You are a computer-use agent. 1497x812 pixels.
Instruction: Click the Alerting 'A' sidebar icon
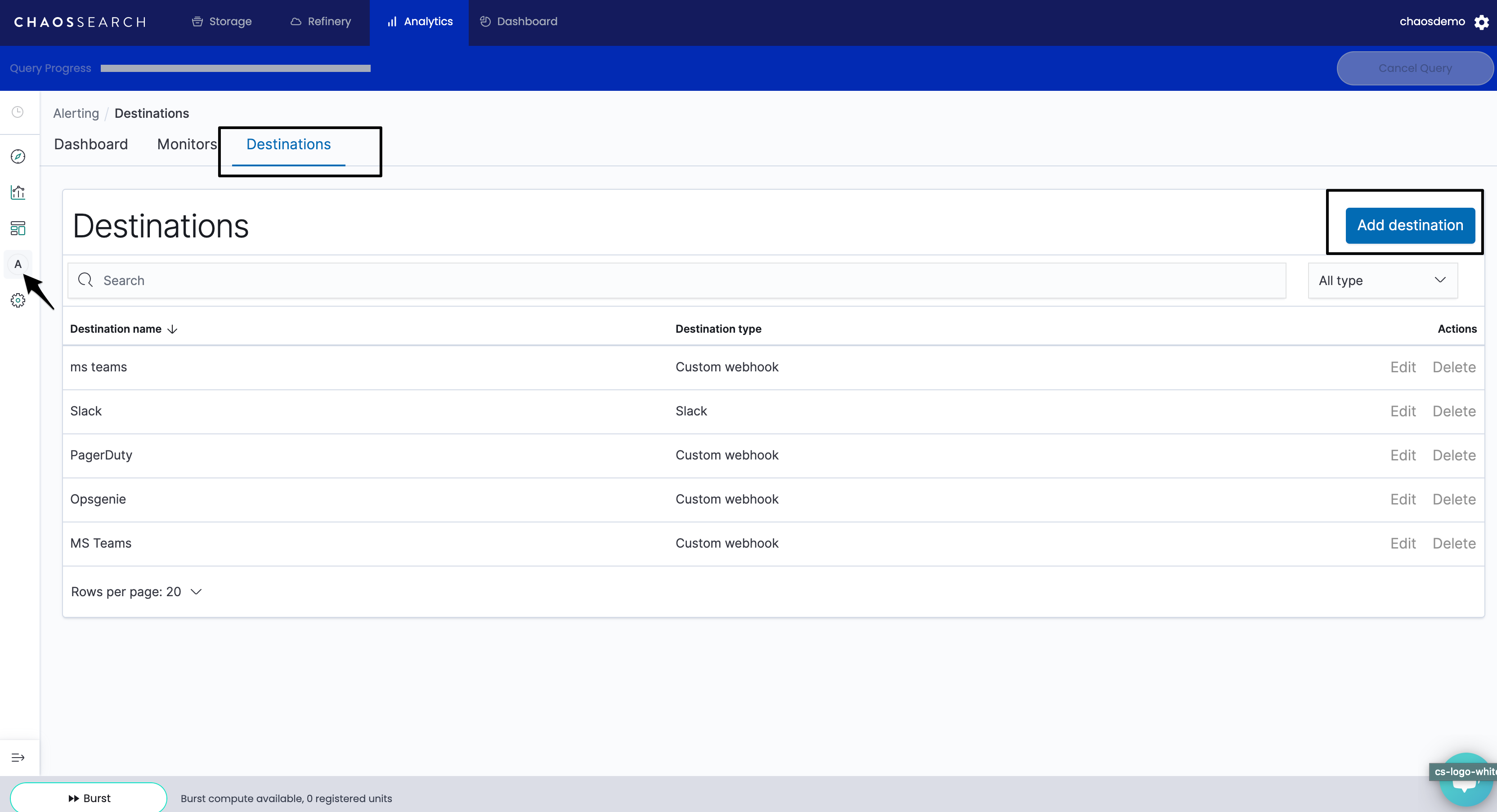[x=18, y=264]
